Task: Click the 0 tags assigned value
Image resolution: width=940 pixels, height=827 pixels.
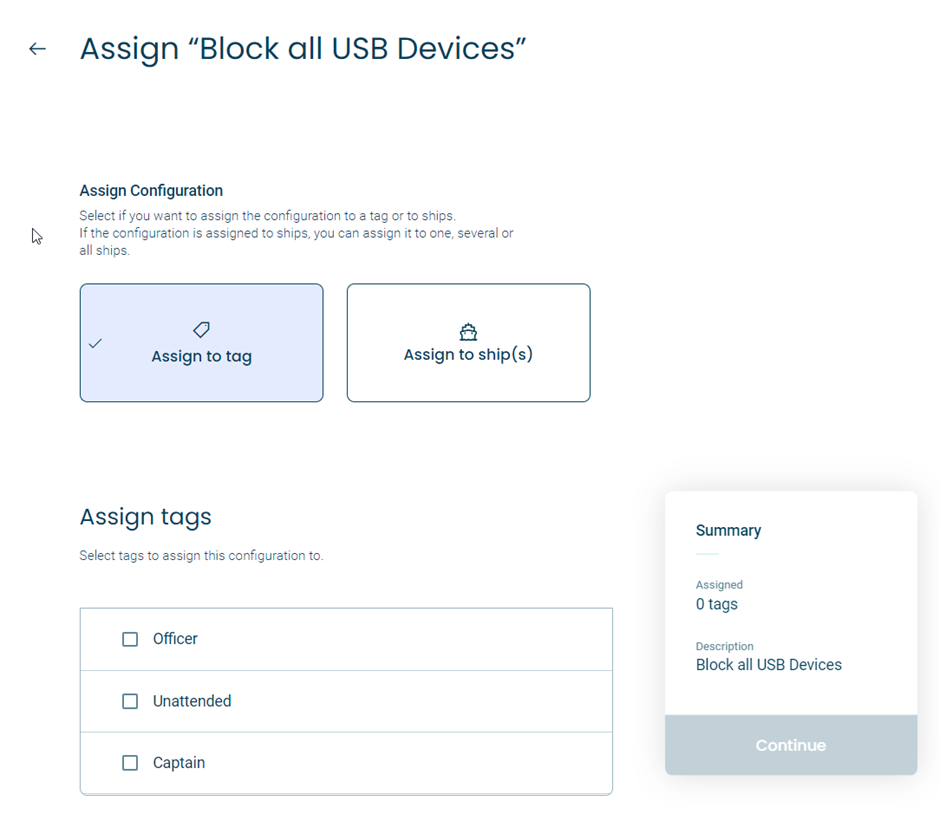Action: (x=716, y=604)
